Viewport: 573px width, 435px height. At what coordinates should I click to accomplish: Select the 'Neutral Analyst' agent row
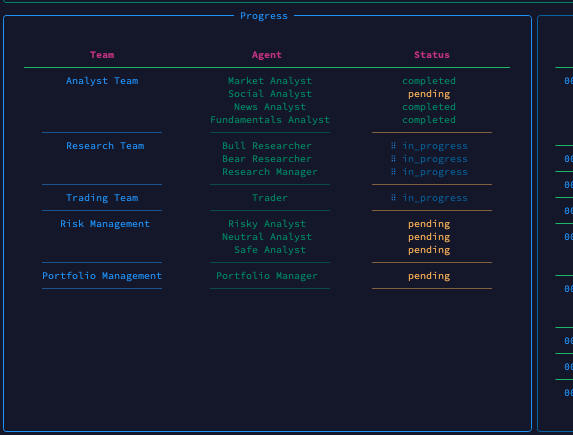267,237
